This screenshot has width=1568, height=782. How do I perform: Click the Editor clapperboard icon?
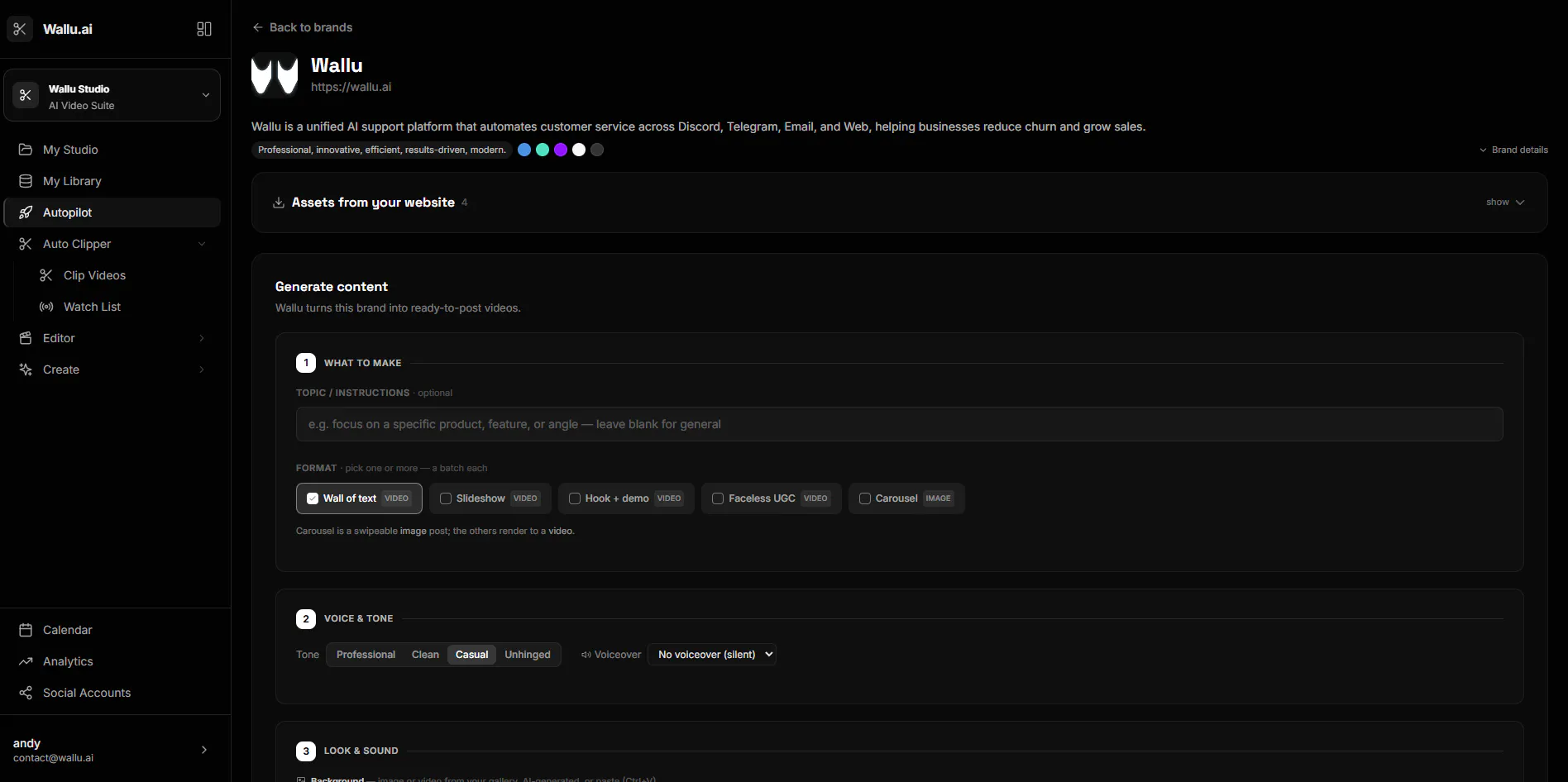click(x=26, y=338)
